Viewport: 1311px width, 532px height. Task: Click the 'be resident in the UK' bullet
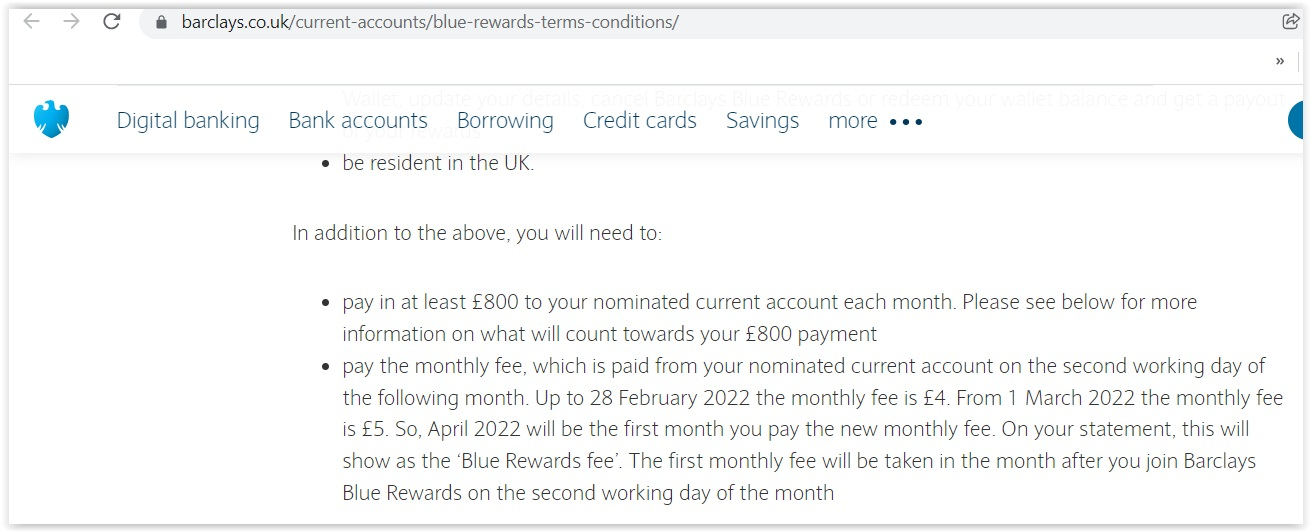coord(438,164)
